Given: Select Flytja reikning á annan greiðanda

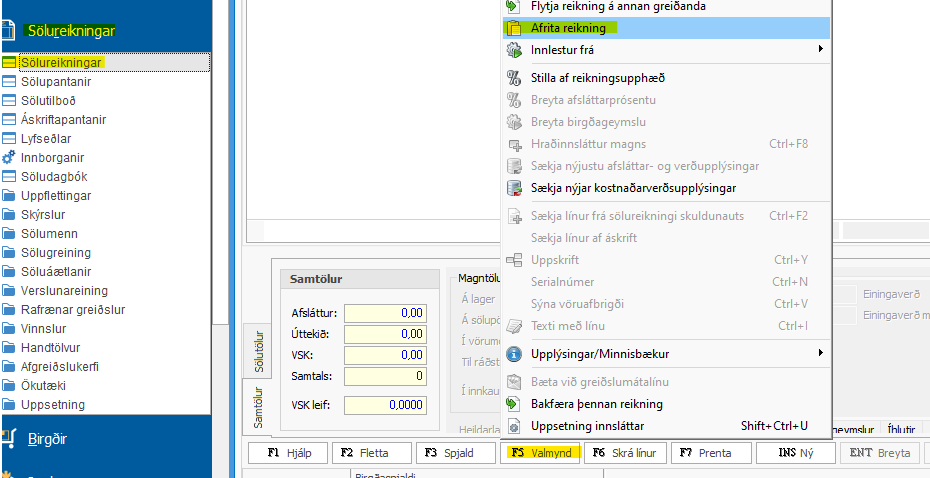Looking at the screenshot, I should pos(618,6).
